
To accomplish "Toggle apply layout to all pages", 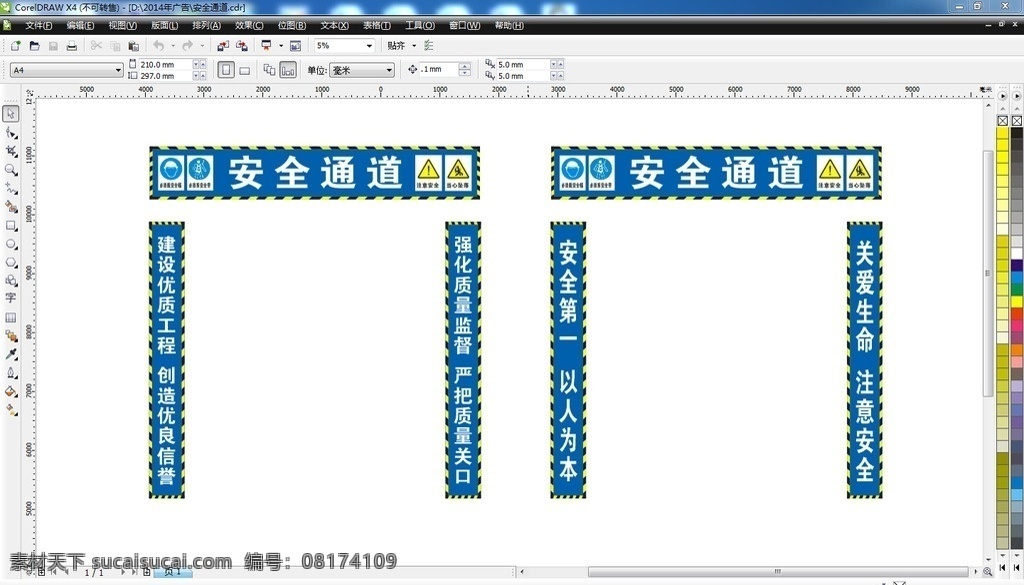I will [269, 69].
